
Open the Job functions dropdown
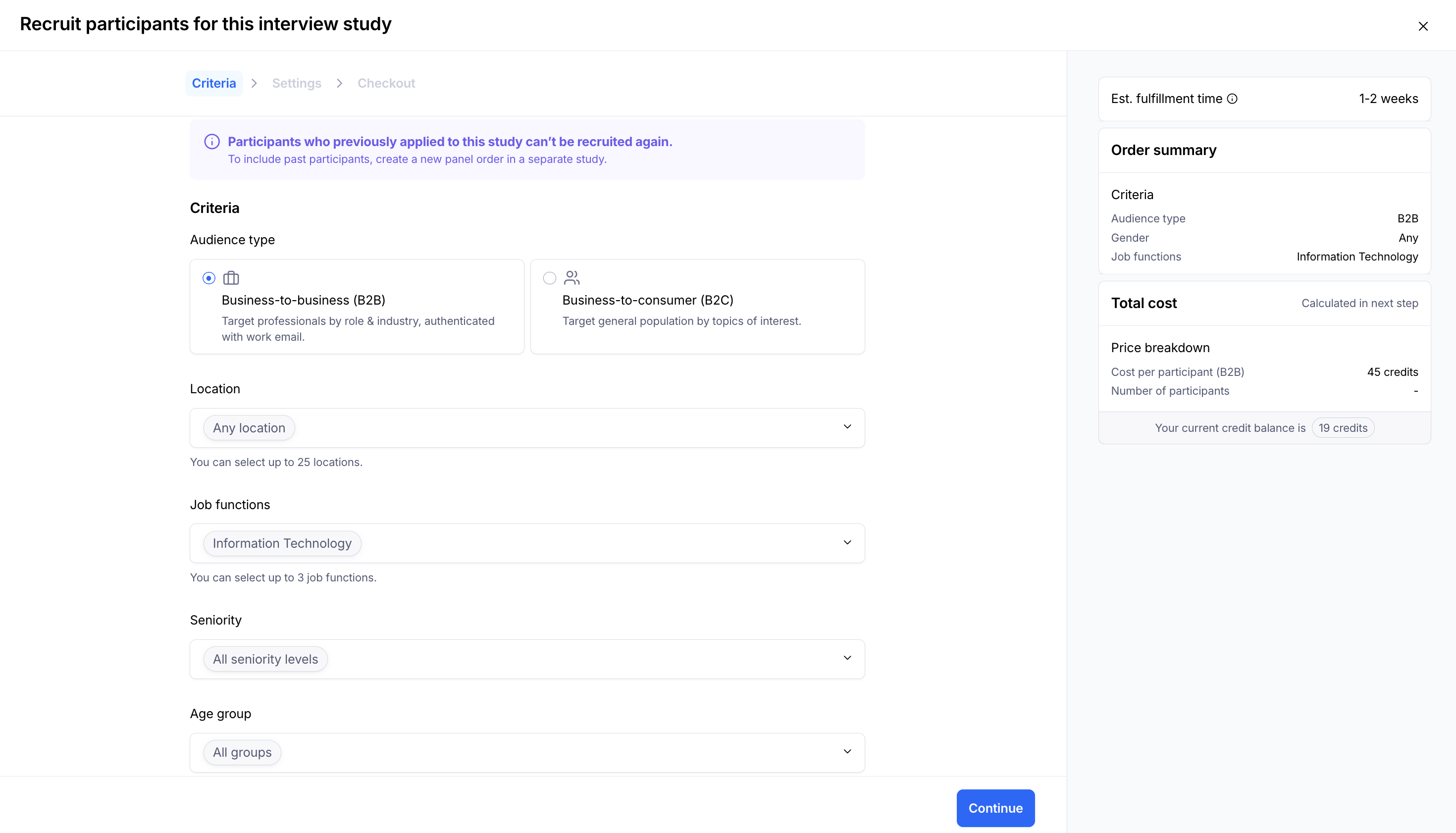tap(847, 542)
